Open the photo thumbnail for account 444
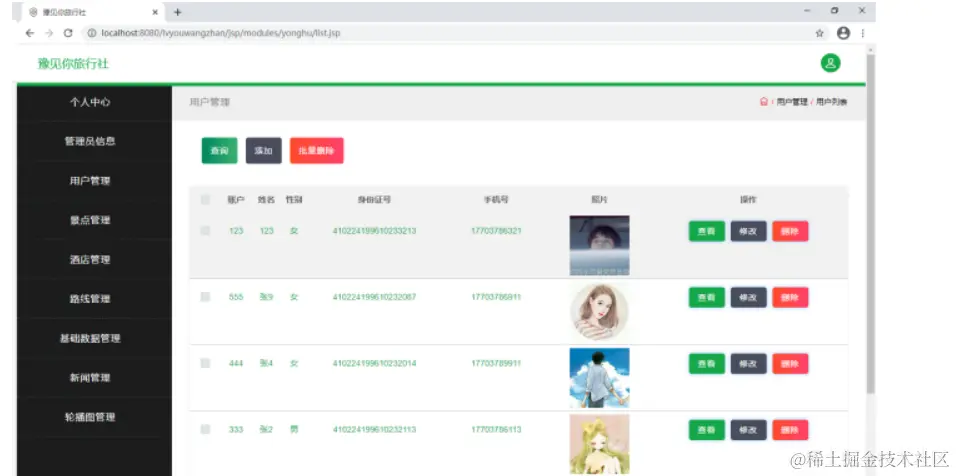Screen dimensions: 956x476 pyautogui.click(x=599, y=378)
